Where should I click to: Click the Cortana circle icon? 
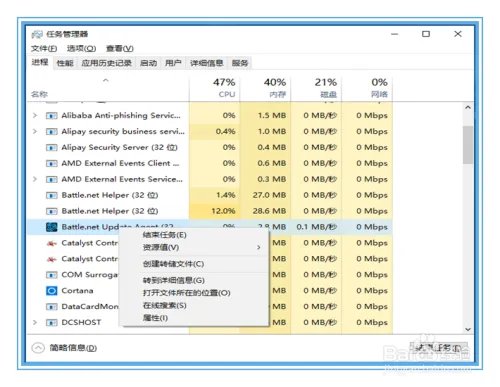[x=51, y=291]
